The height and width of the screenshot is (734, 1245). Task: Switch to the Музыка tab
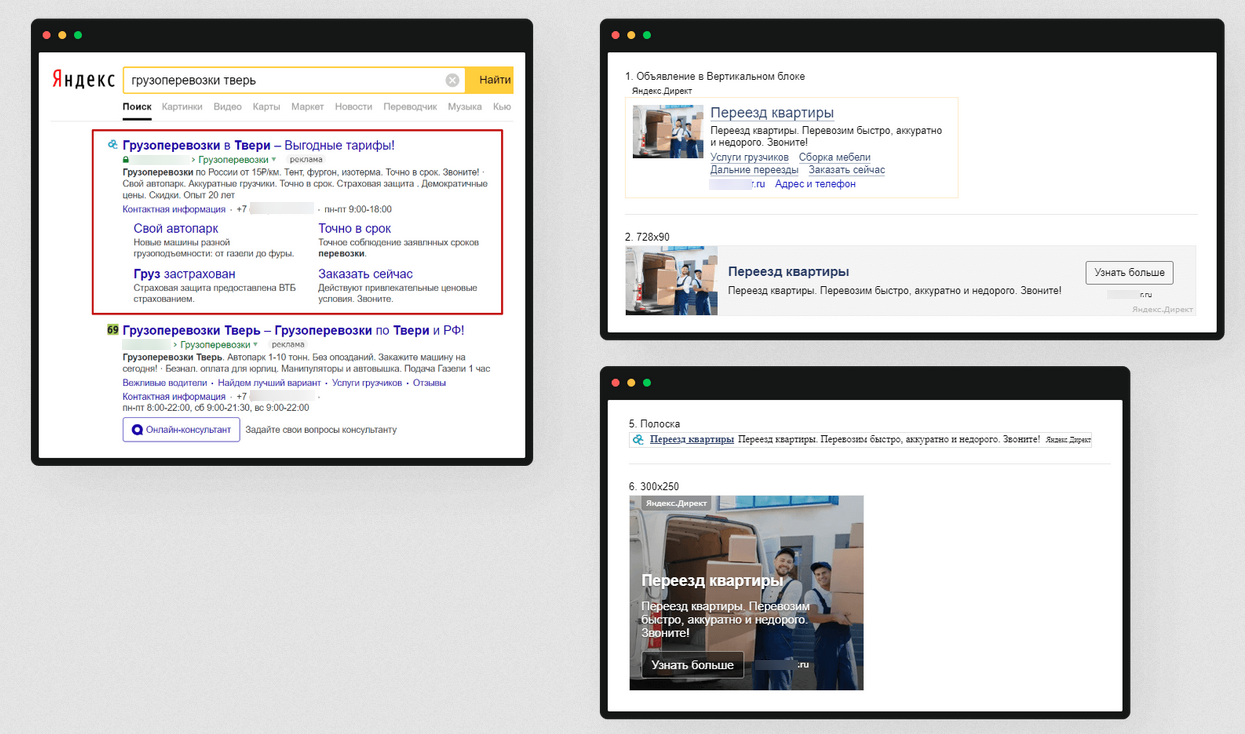pos(465,106)
